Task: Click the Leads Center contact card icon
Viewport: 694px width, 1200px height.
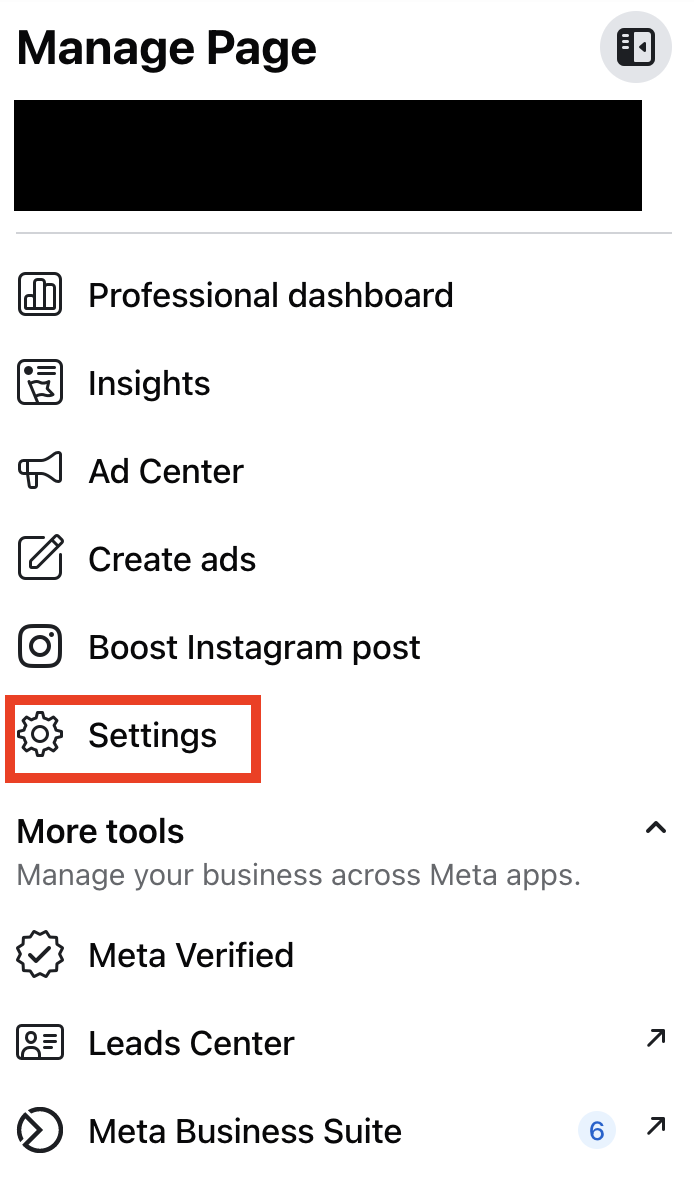Action: [x=40, y=1043]
